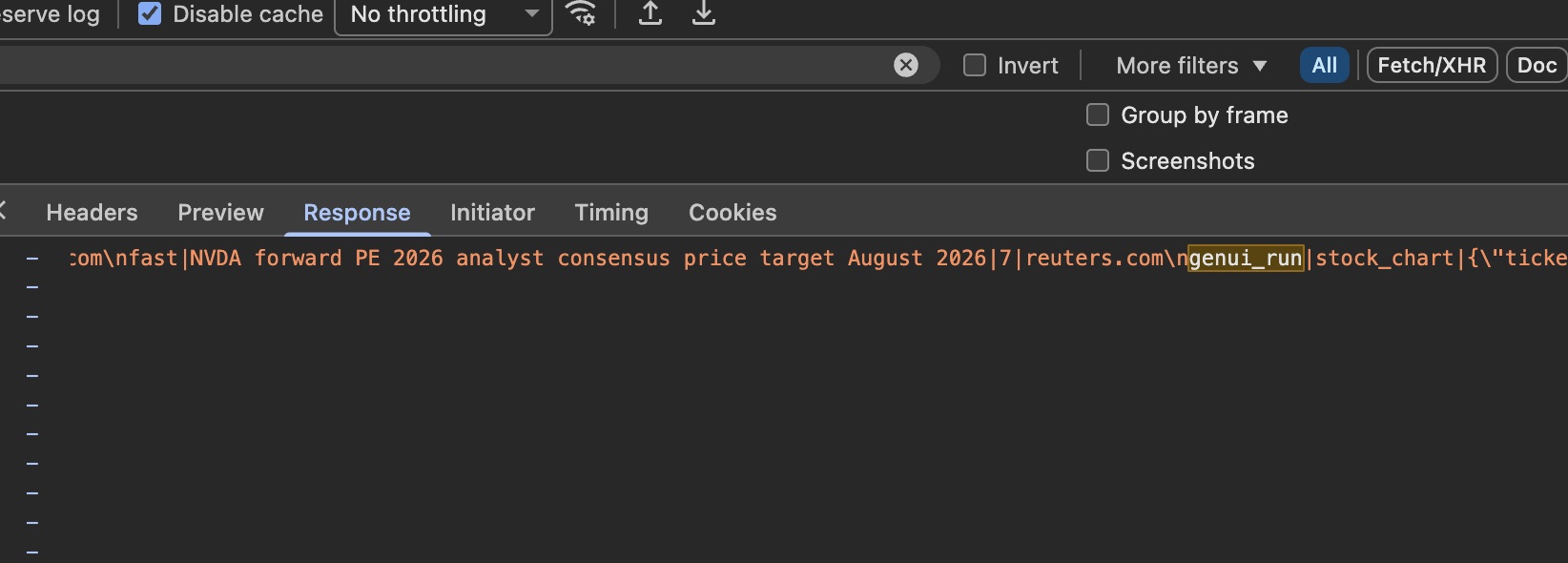Clear the filter text with X icon
Image resolution: width=1568 pixels, height=563 pixels.
[x=906, y=65]
